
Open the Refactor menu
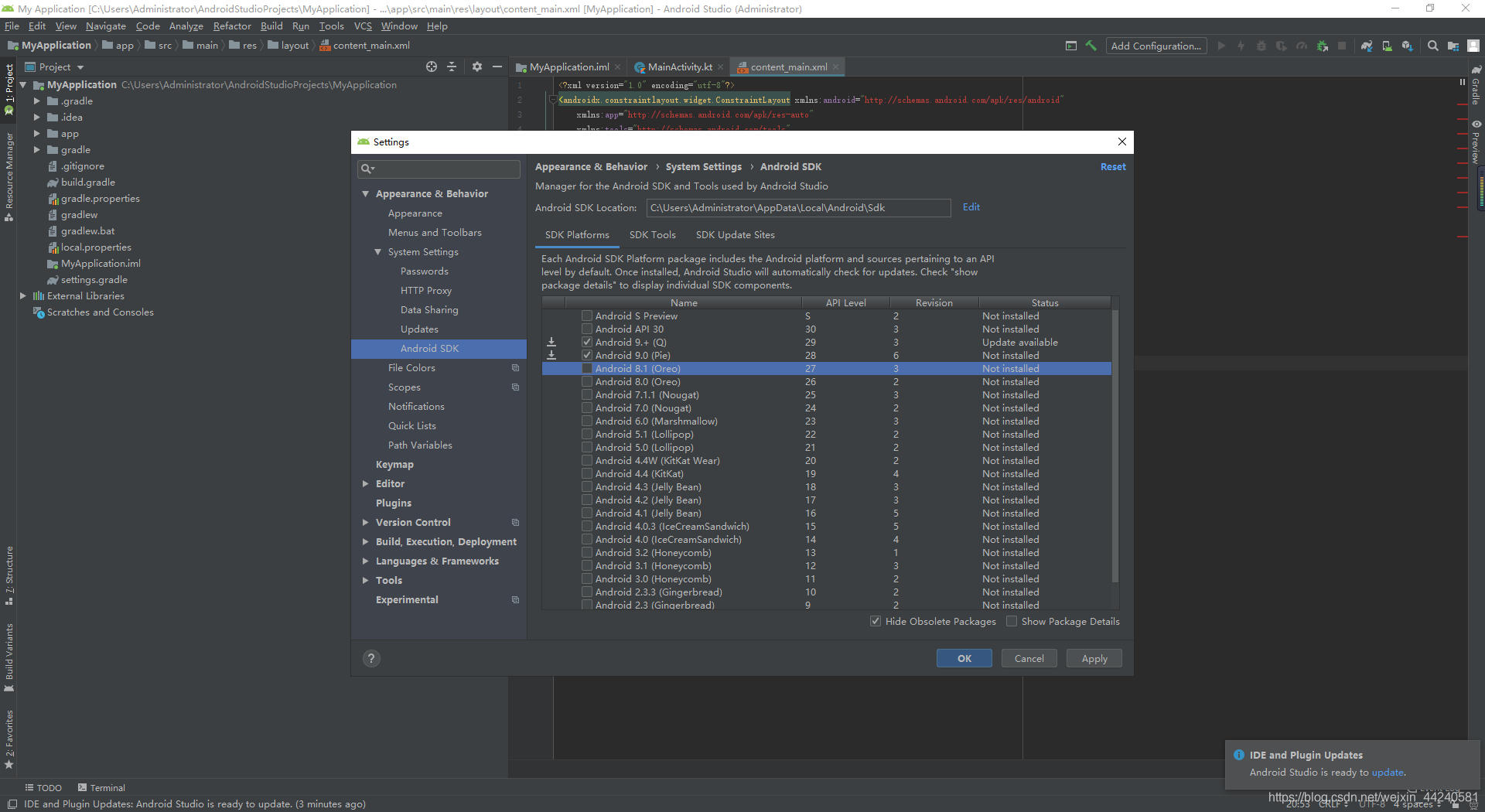click(x=232, y=26)
